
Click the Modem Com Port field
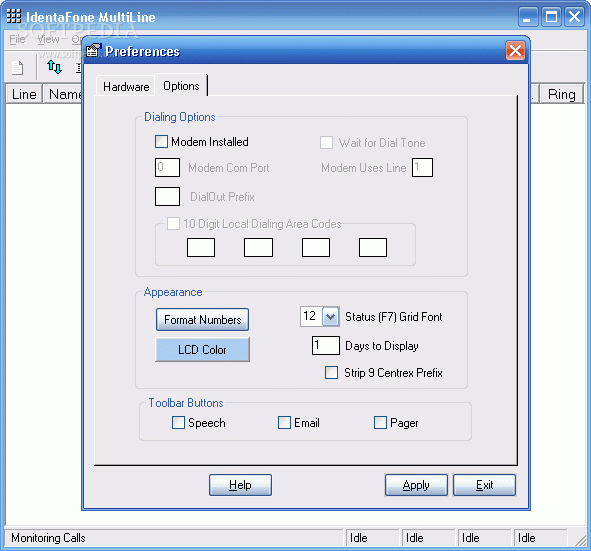coord(167,167)
